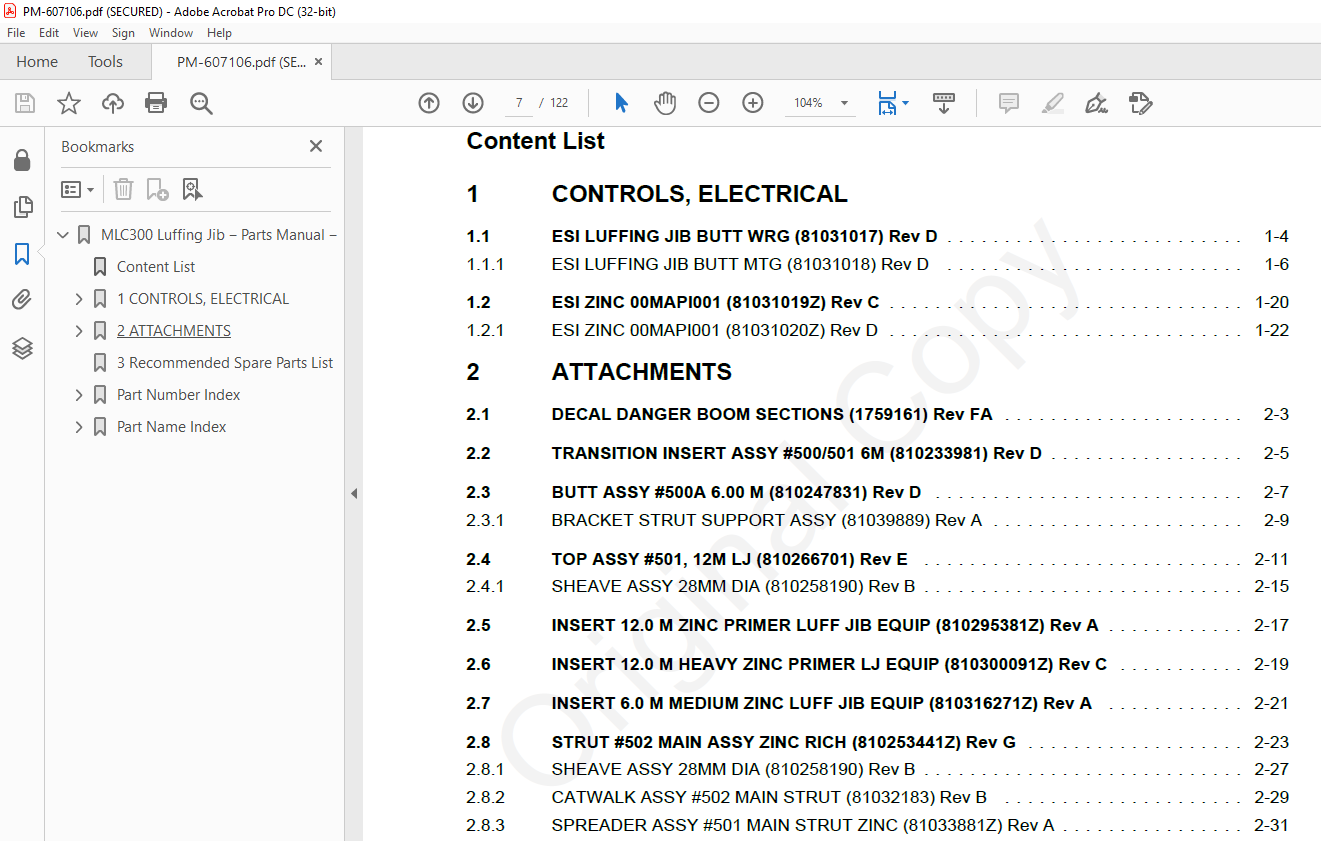The width and height of the screenshot is (1321, 841).
Task: Print the document with printer icon
Action: (x=156, y=103)
